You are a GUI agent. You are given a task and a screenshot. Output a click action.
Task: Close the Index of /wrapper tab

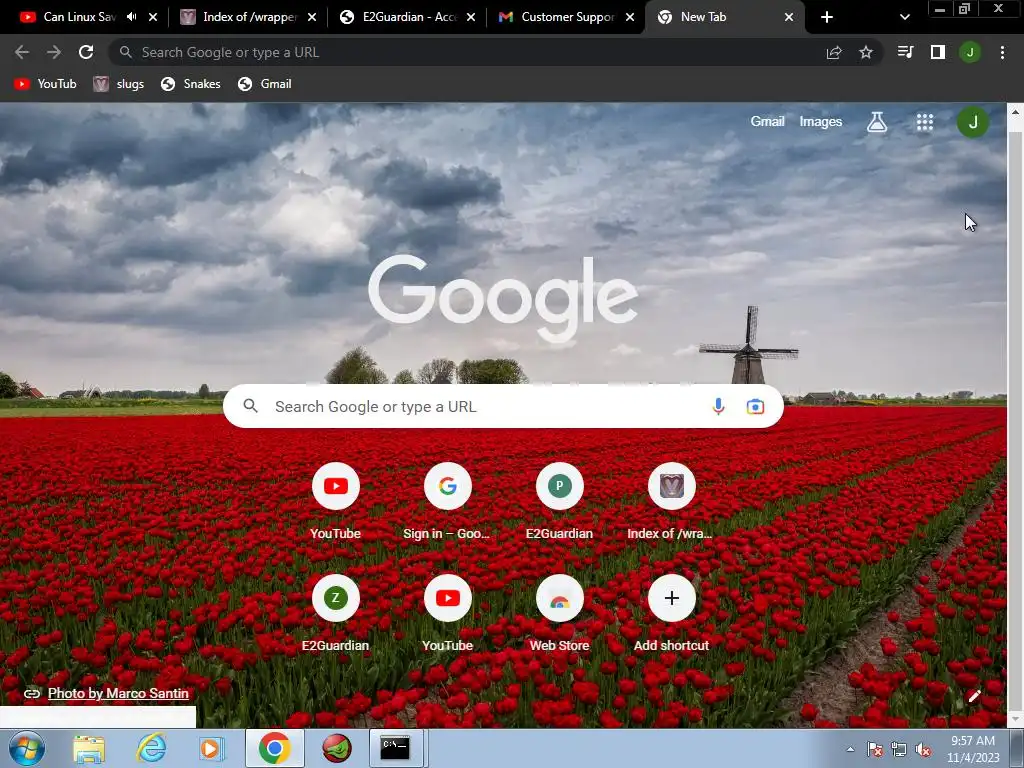[312, 17]
